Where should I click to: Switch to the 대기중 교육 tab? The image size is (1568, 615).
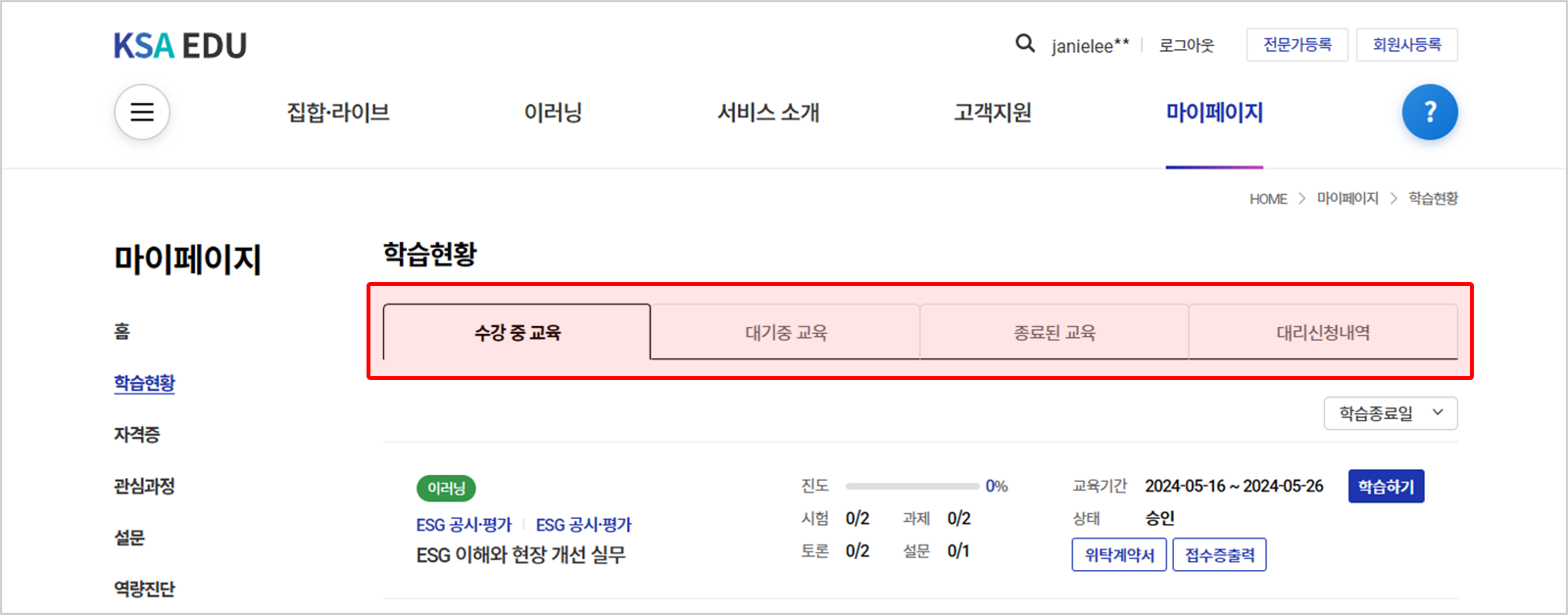pyautogui.click(x=786, y=332)
